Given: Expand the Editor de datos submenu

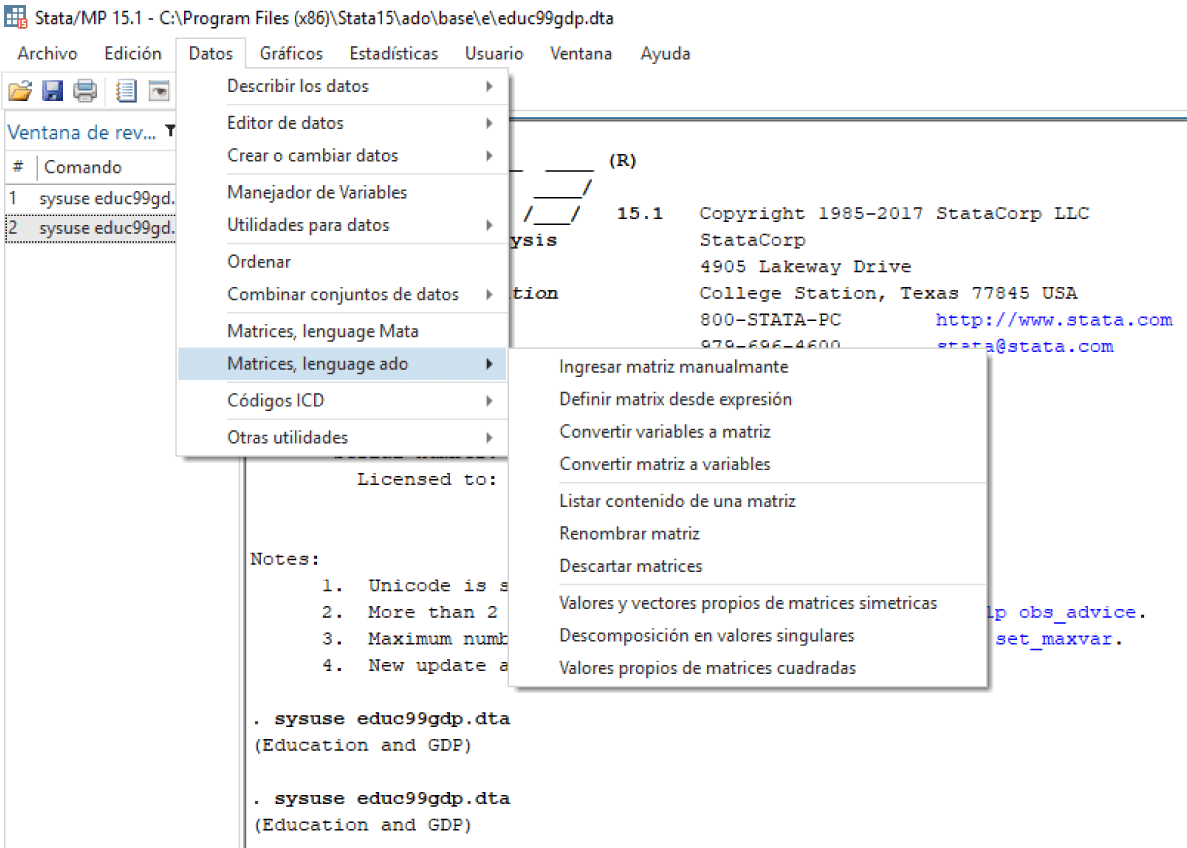Looking at the screenshot, I should pyautogui.click(x=342, y=123).
